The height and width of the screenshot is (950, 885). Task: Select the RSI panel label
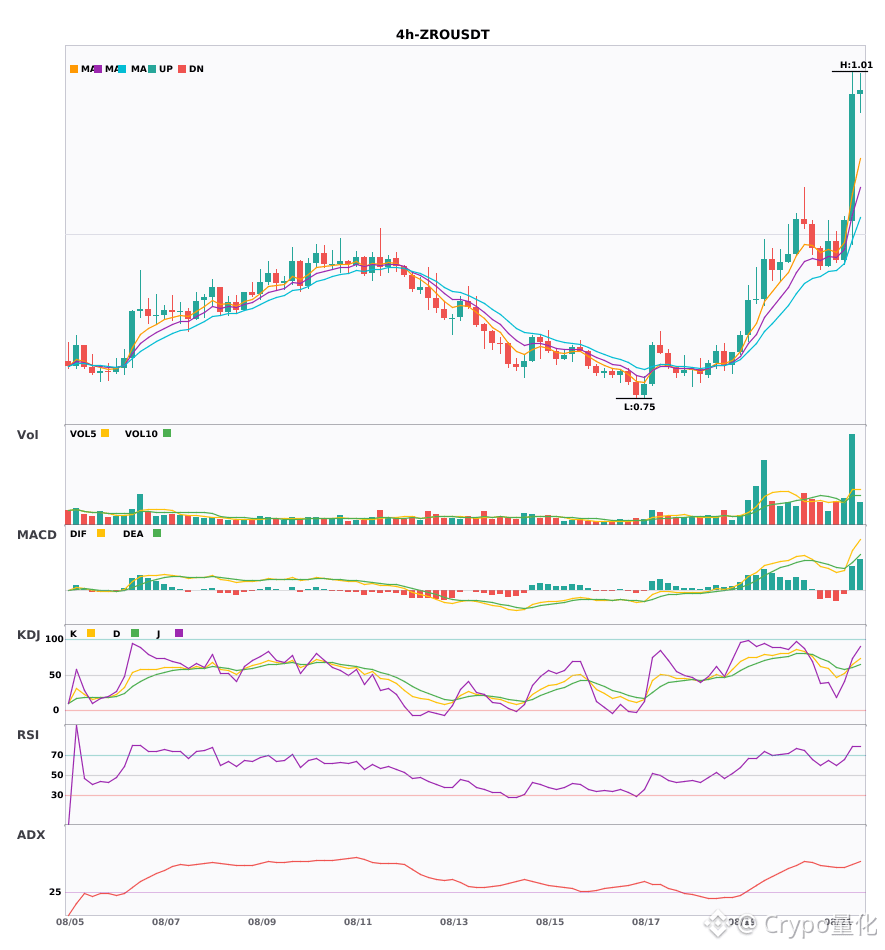click(x=28, y=734)
